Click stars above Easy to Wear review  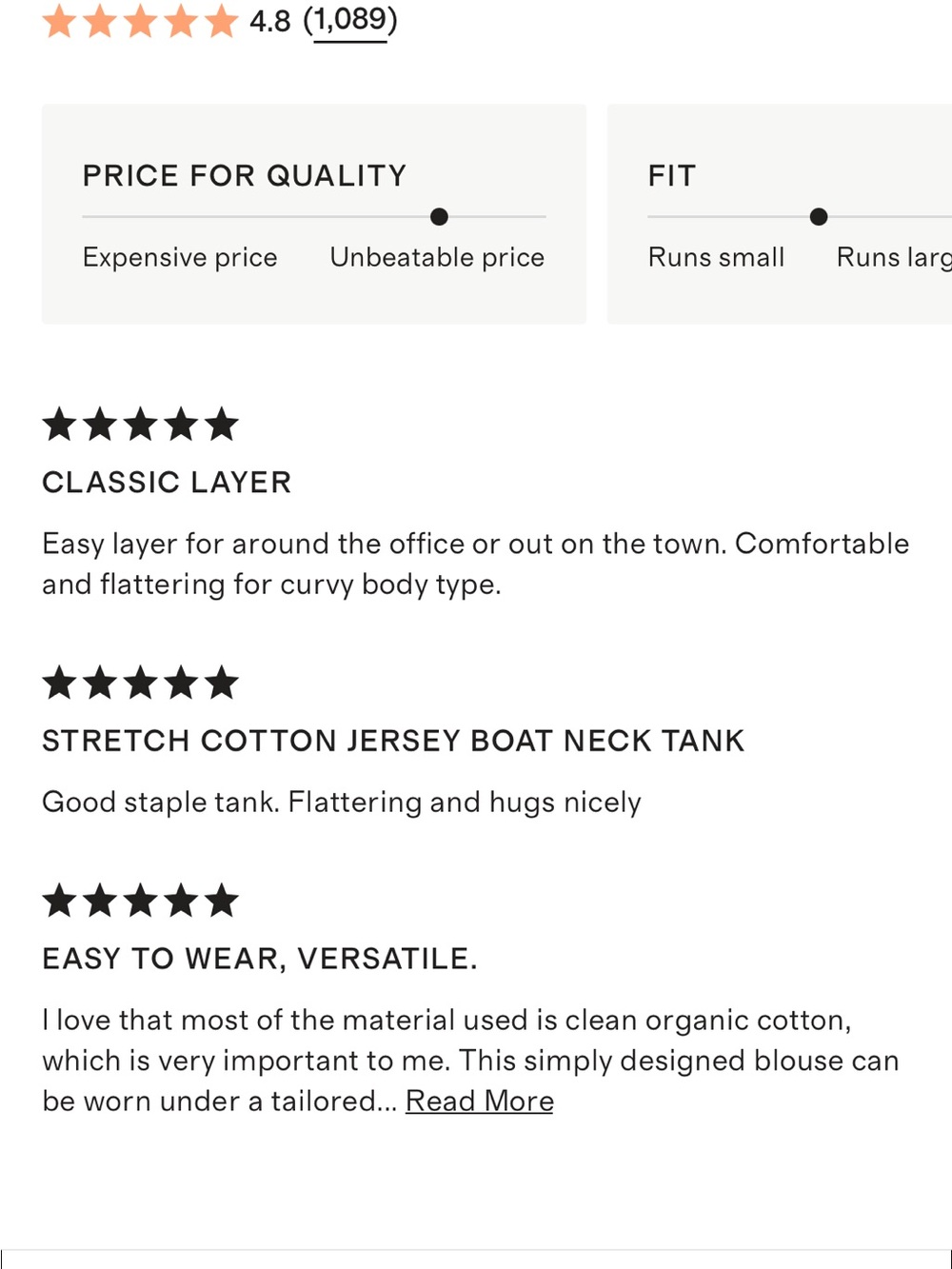[141, 901]
